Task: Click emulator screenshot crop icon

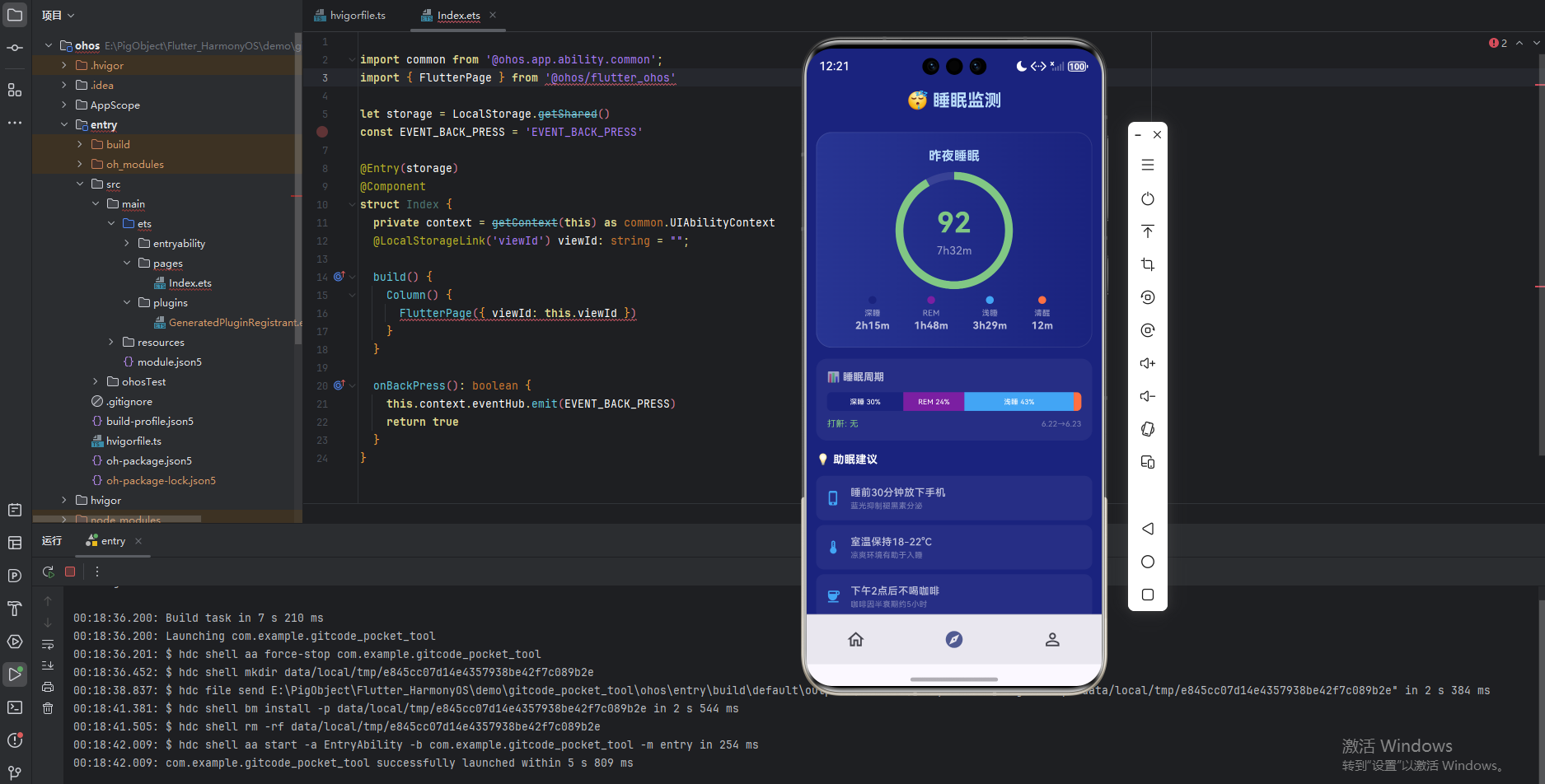Action: click(x=1148, y=264)
